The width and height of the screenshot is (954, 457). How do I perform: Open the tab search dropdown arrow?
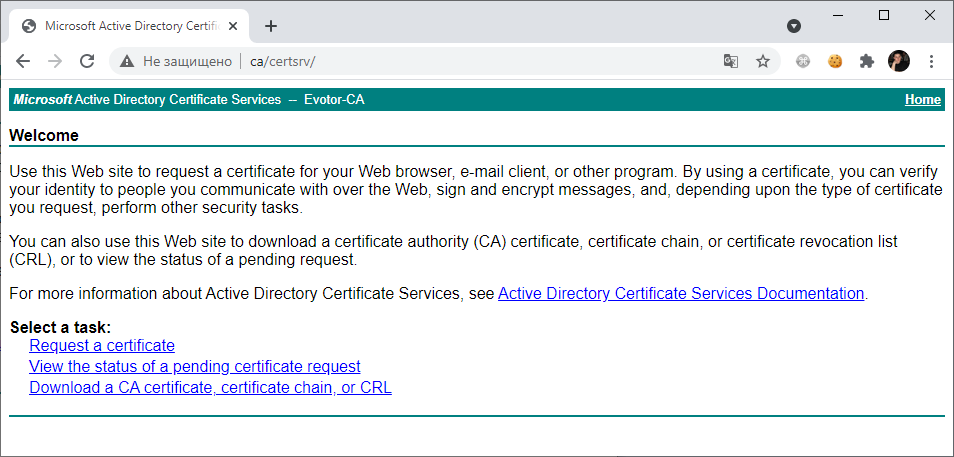(x=794, y=26)
